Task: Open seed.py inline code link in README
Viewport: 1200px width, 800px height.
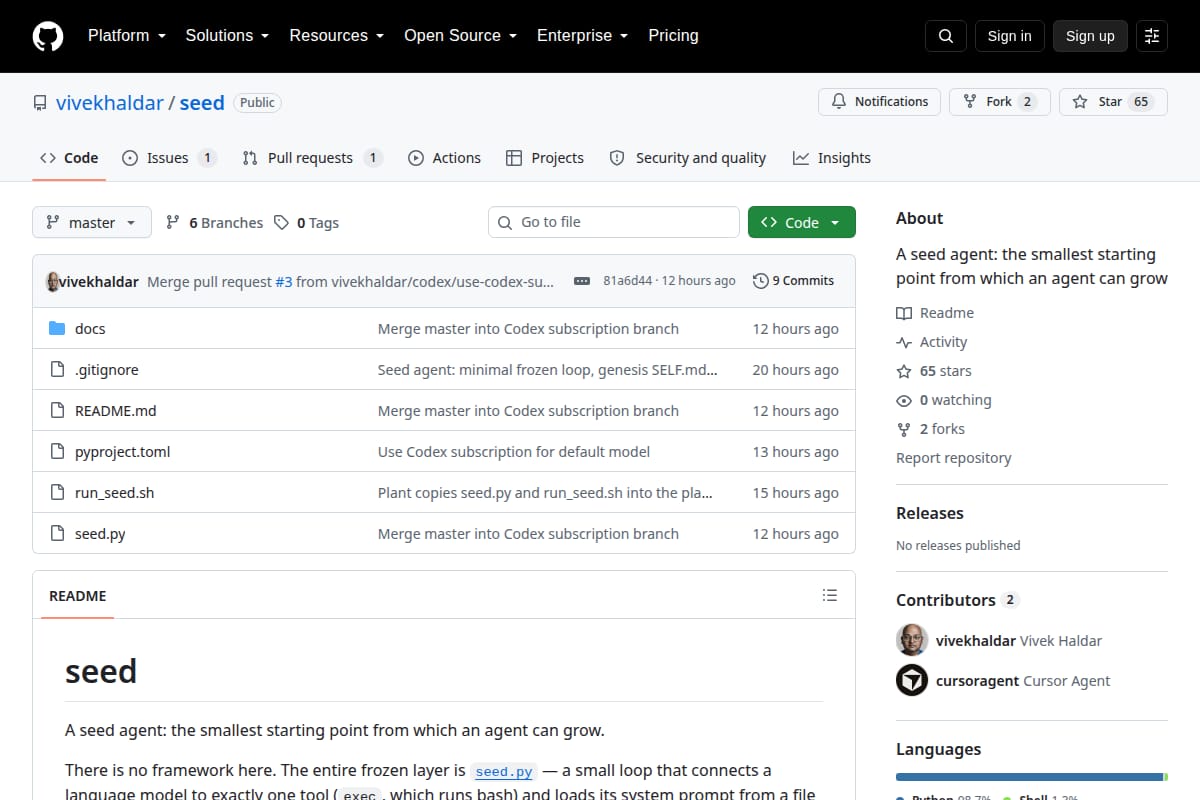Action: point(504,771)
